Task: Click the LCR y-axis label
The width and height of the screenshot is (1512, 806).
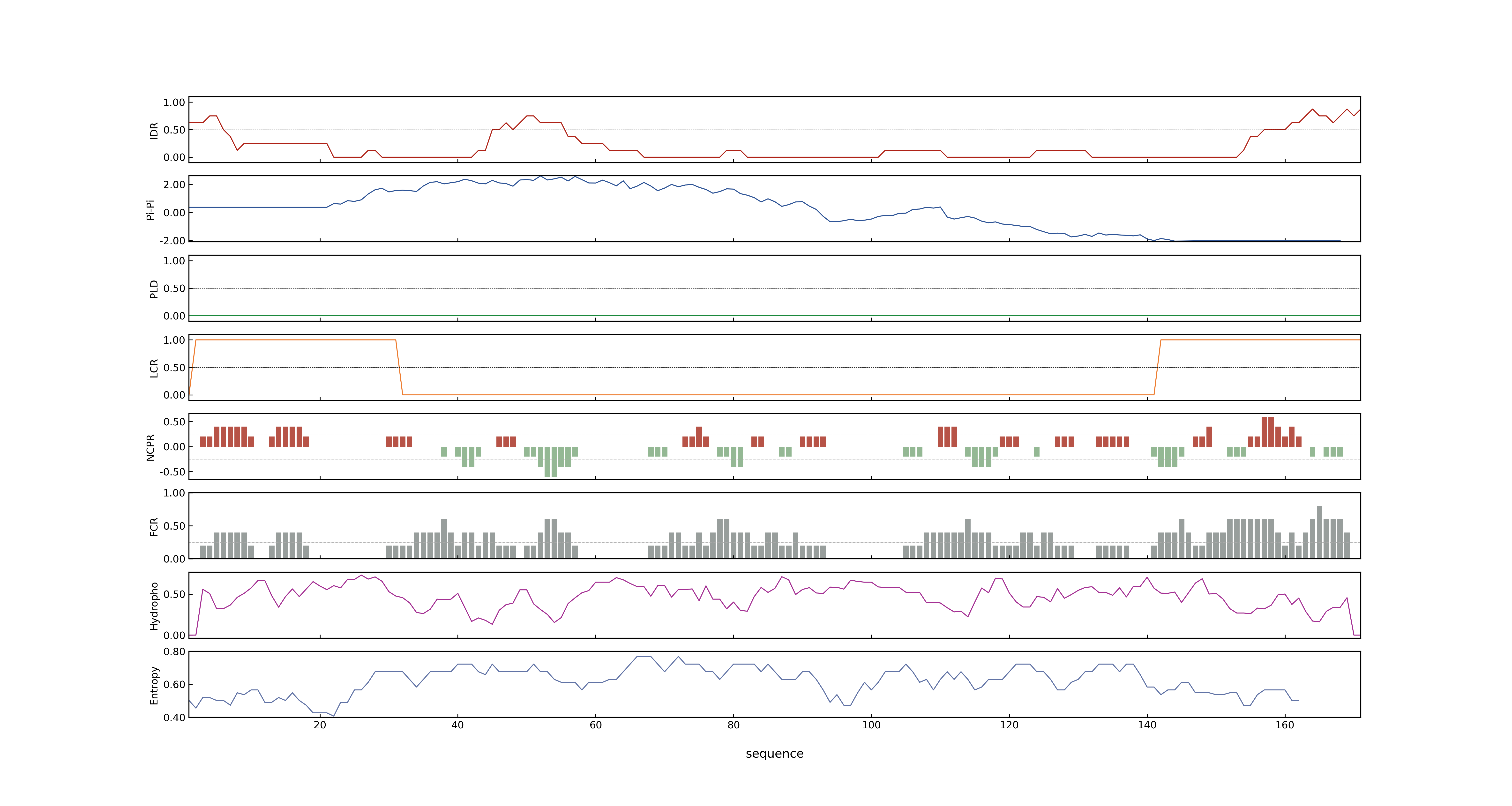Action: (x=154, y=368)
